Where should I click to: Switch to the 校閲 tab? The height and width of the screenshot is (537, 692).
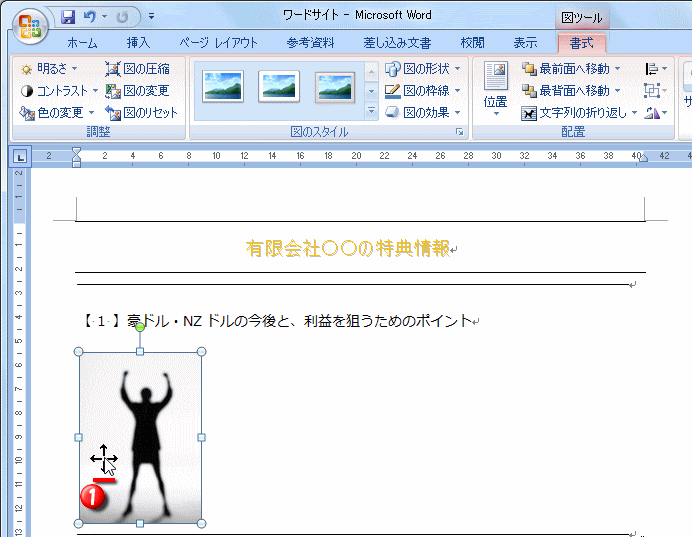point(472,43)
